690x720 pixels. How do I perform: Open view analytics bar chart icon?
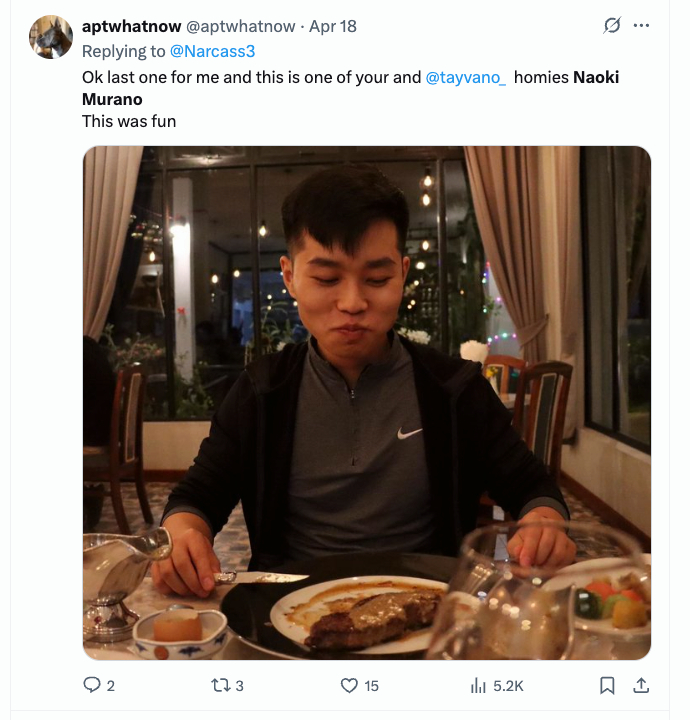click(x=478, y=685)
